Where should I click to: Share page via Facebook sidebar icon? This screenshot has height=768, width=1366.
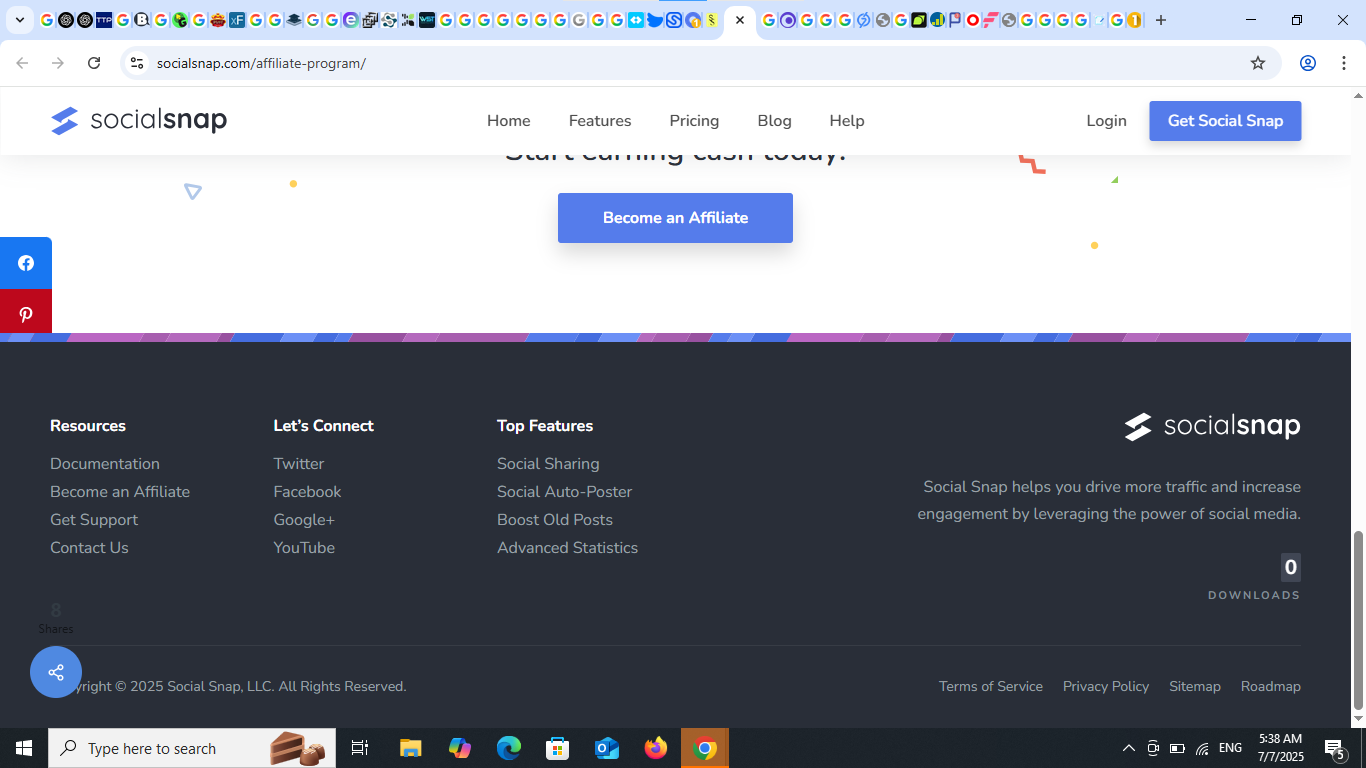[26, 263]
